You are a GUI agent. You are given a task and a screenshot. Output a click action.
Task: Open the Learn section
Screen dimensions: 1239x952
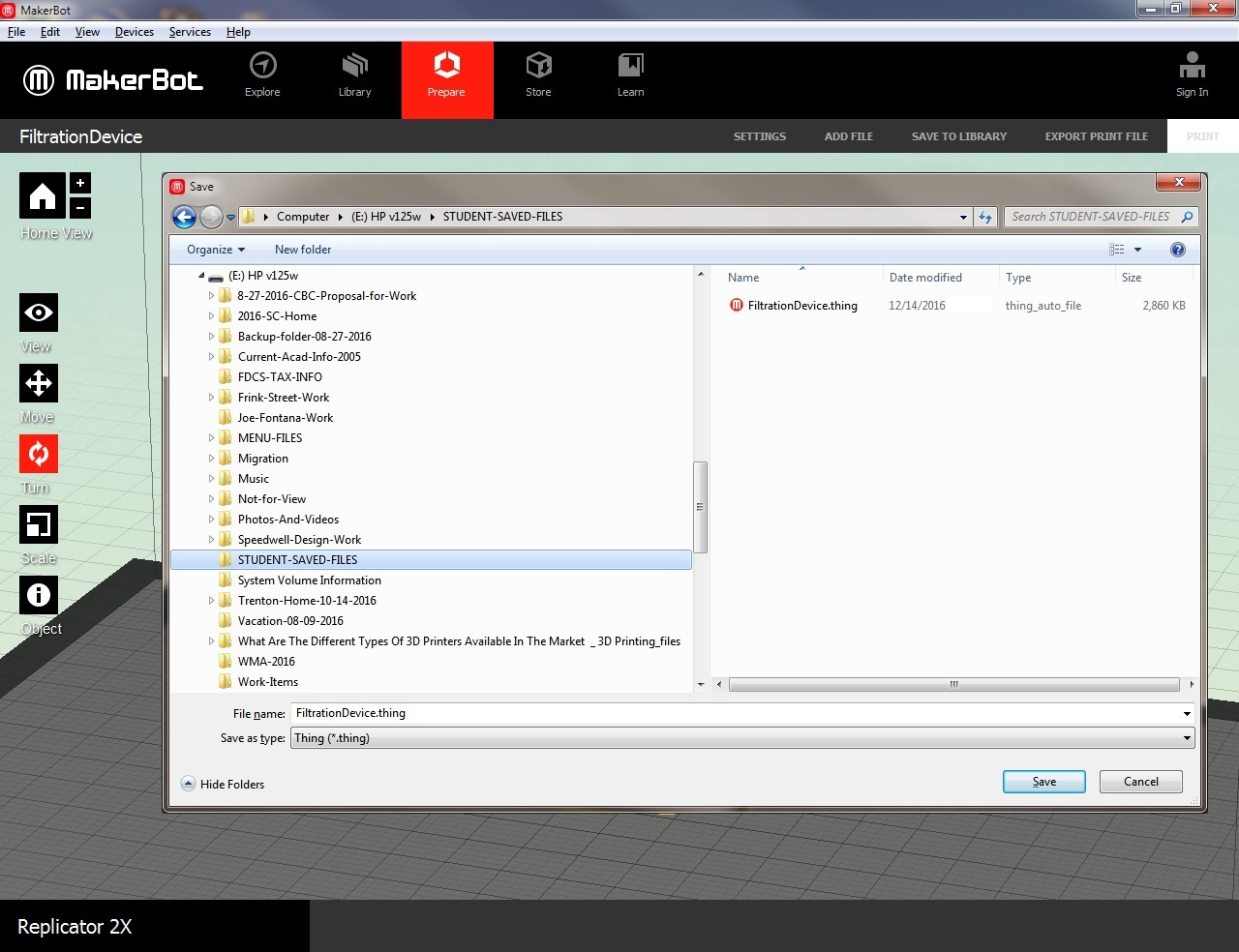tap(630, 75)
